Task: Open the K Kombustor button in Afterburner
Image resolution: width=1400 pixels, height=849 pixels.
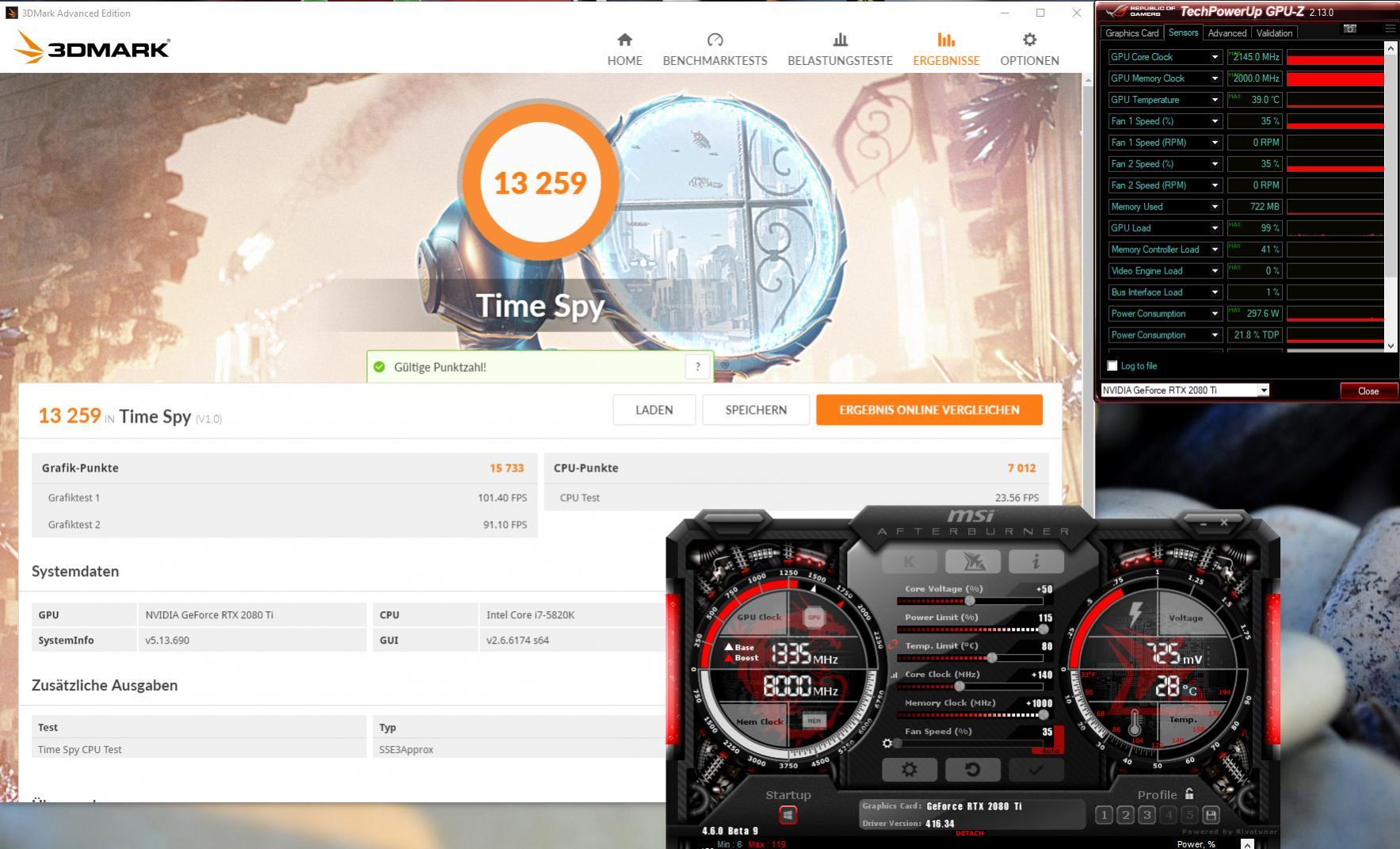Action: (x=909, y=561)
